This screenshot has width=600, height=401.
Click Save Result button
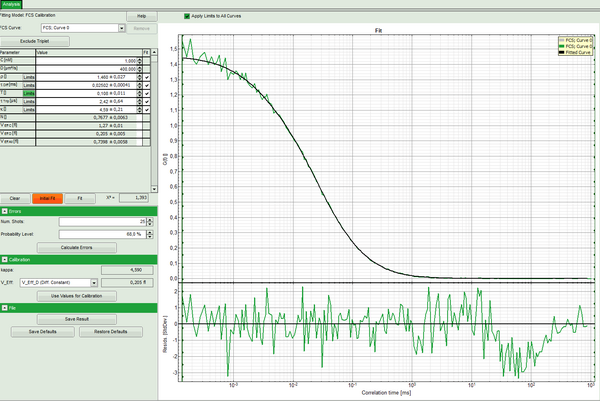[x=77, y=318]
